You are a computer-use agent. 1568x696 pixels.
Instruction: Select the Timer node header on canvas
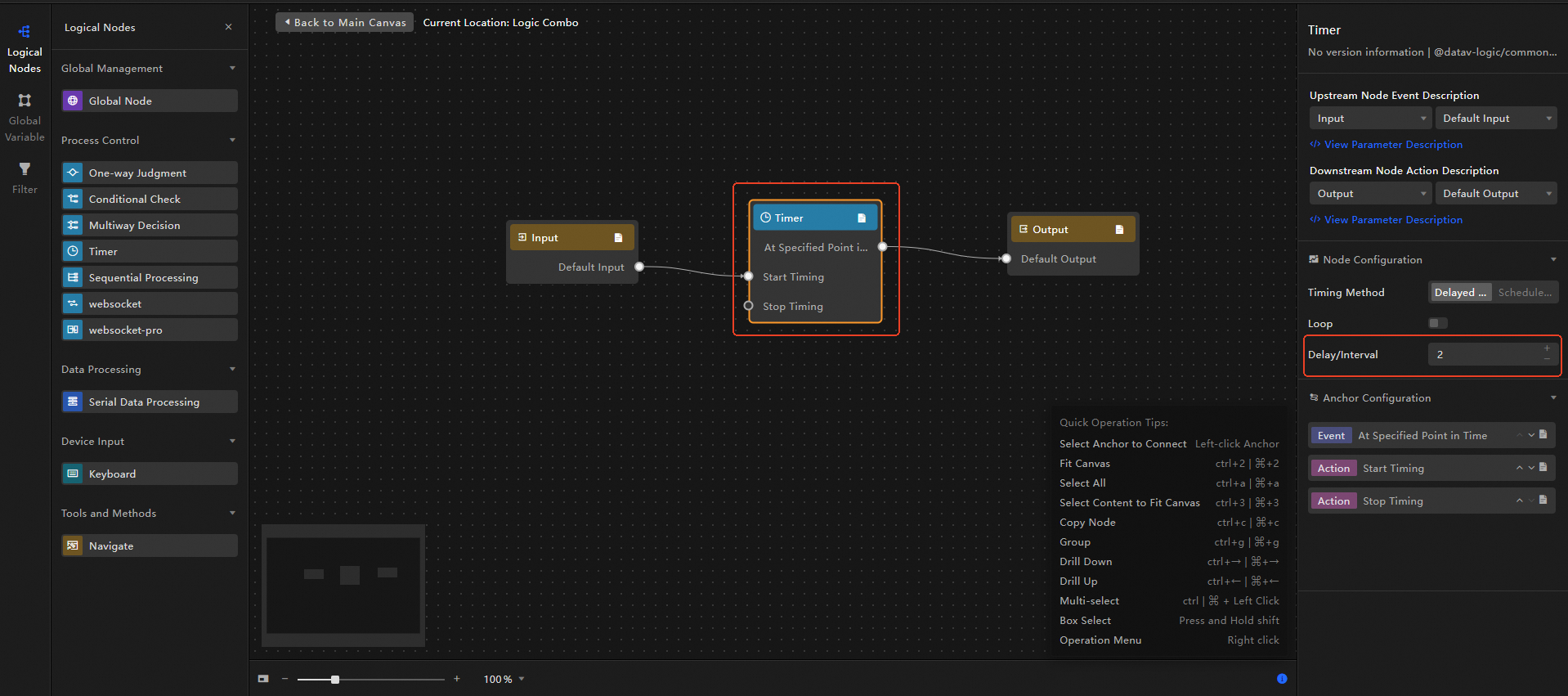815,218
